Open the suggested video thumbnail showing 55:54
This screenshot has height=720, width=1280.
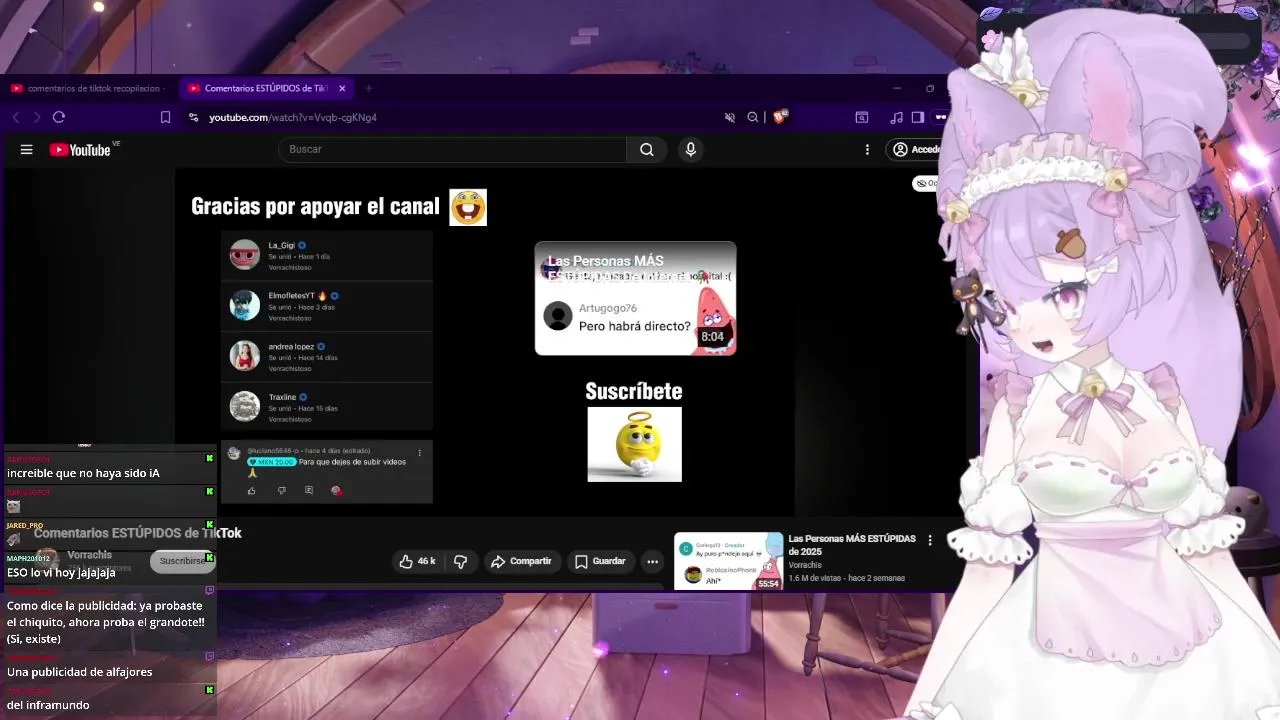coord(729,561)
